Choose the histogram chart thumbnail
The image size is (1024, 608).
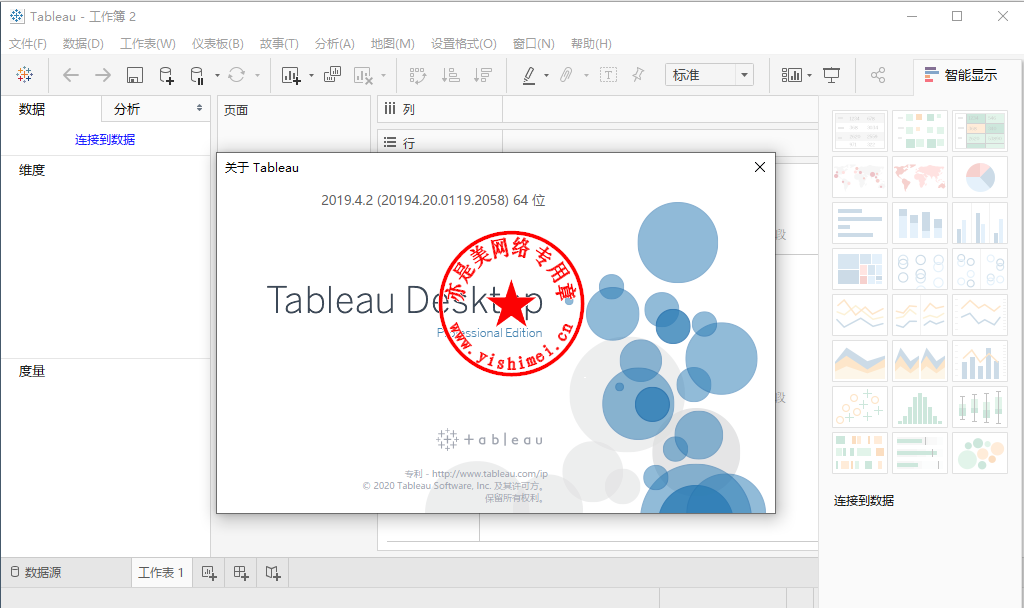pos(920,406)
